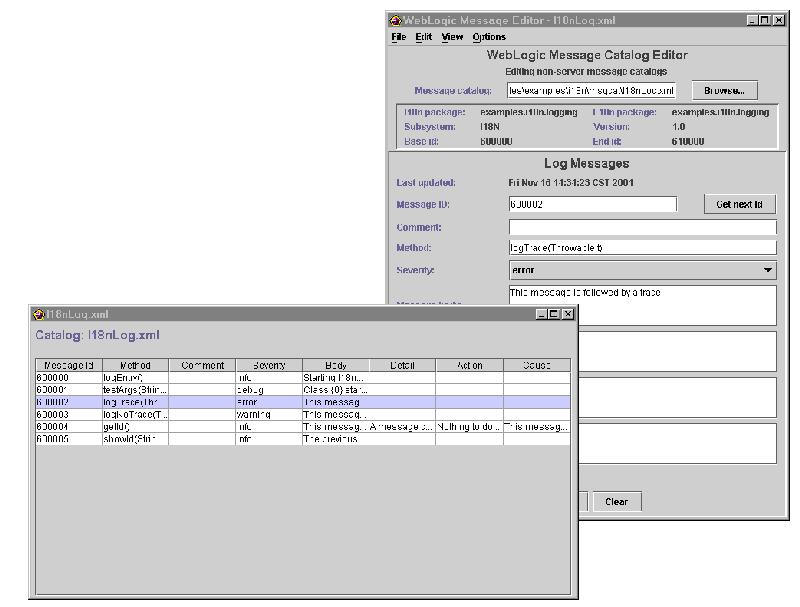Click the warning severity cell
This screenshot has height=607, width=800.
pyautogui.click(x=269, y=414)
